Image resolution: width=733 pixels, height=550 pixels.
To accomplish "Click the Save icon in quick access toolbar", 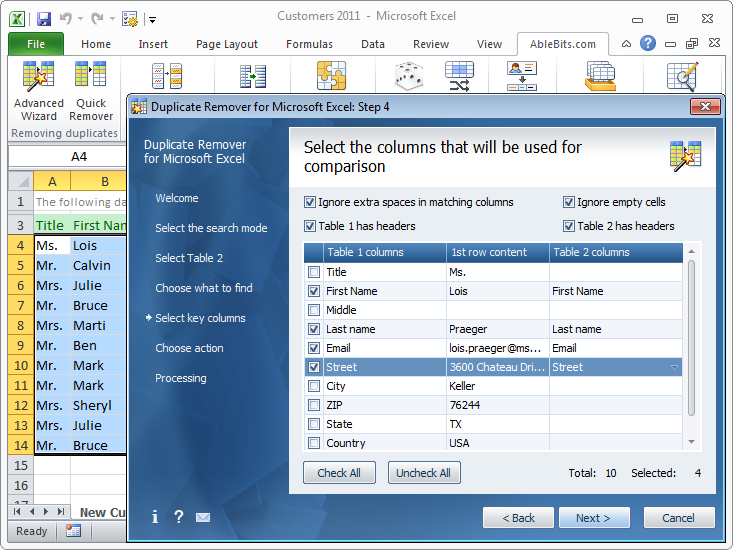I will pyautogui.click(x=44, y=19).
